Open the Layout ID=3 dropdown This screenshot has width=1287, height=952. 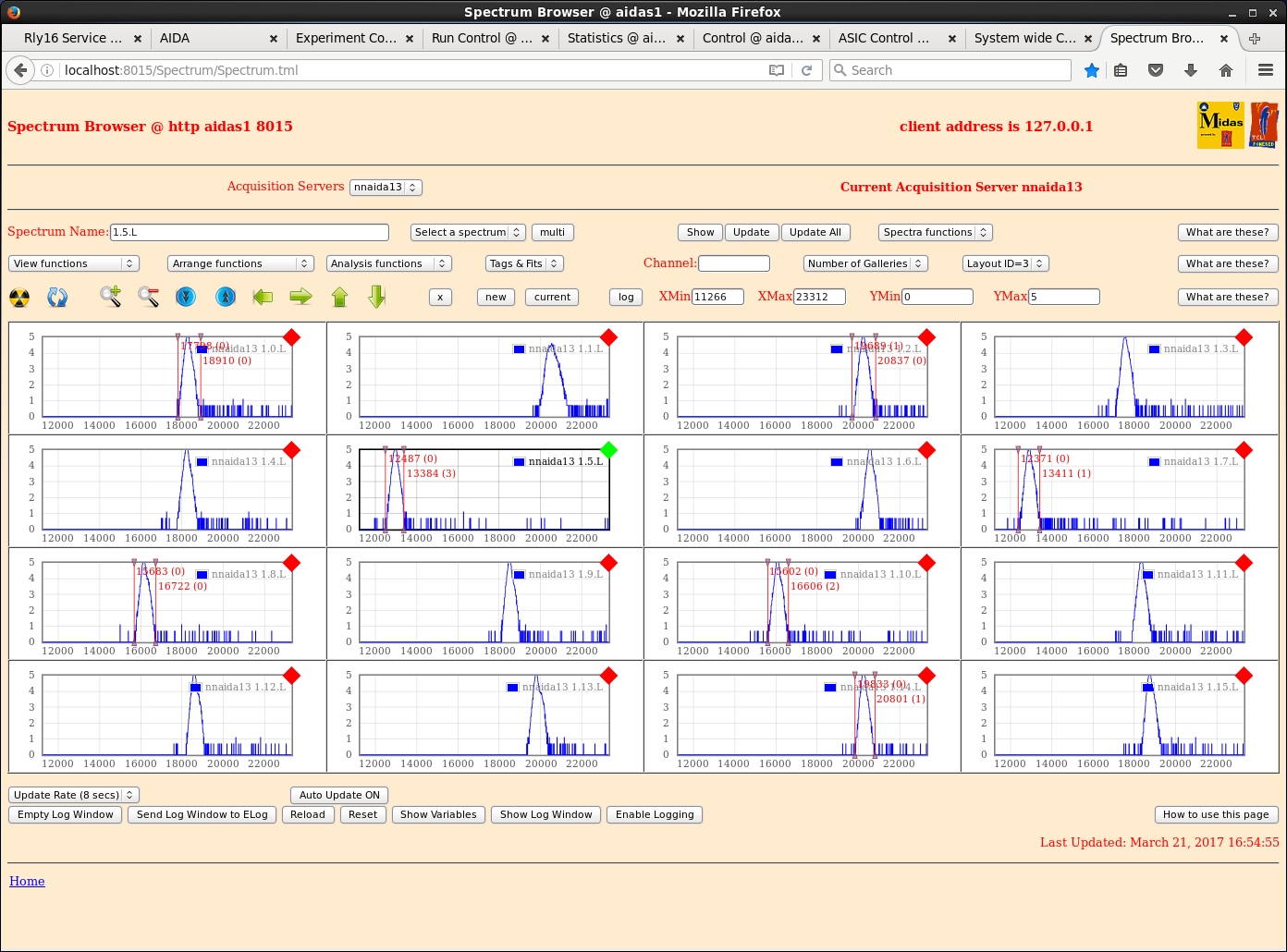[x=1006, y=263]
